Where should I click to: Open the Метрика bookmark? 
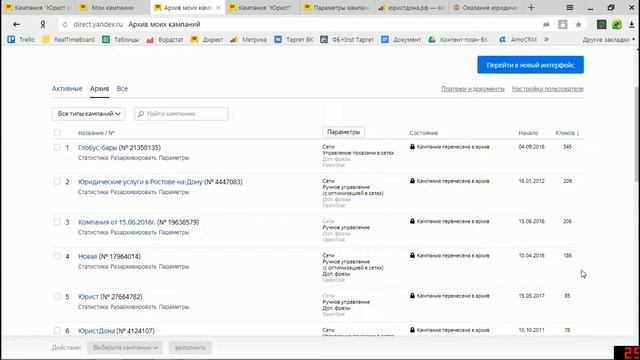point(248,40)
